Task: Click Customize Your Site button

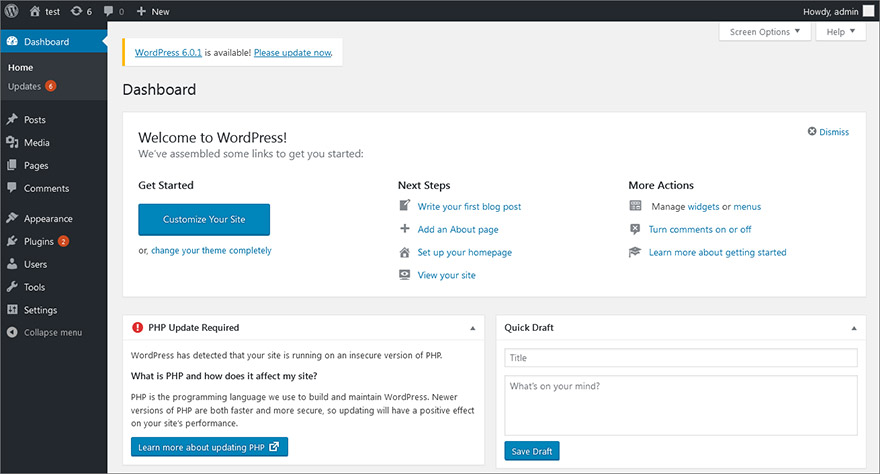Action: click(204, 219)
